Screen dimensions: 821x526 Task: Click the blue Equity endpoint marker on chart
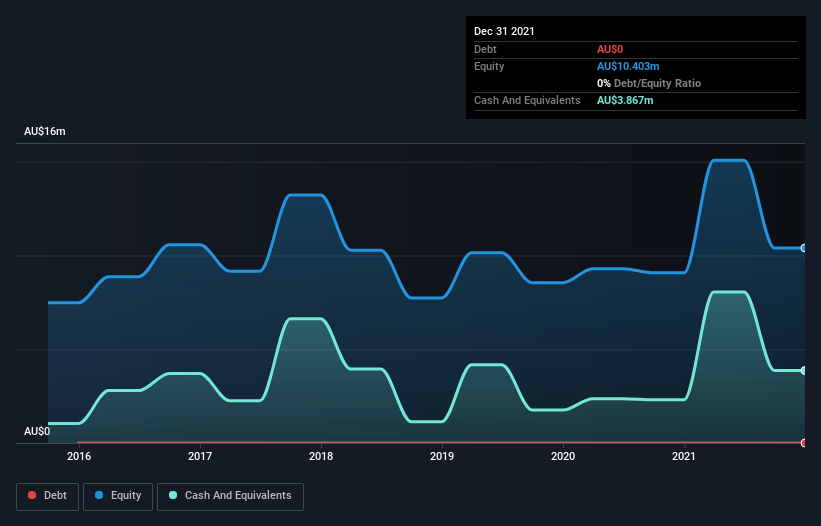pos(804,248)
